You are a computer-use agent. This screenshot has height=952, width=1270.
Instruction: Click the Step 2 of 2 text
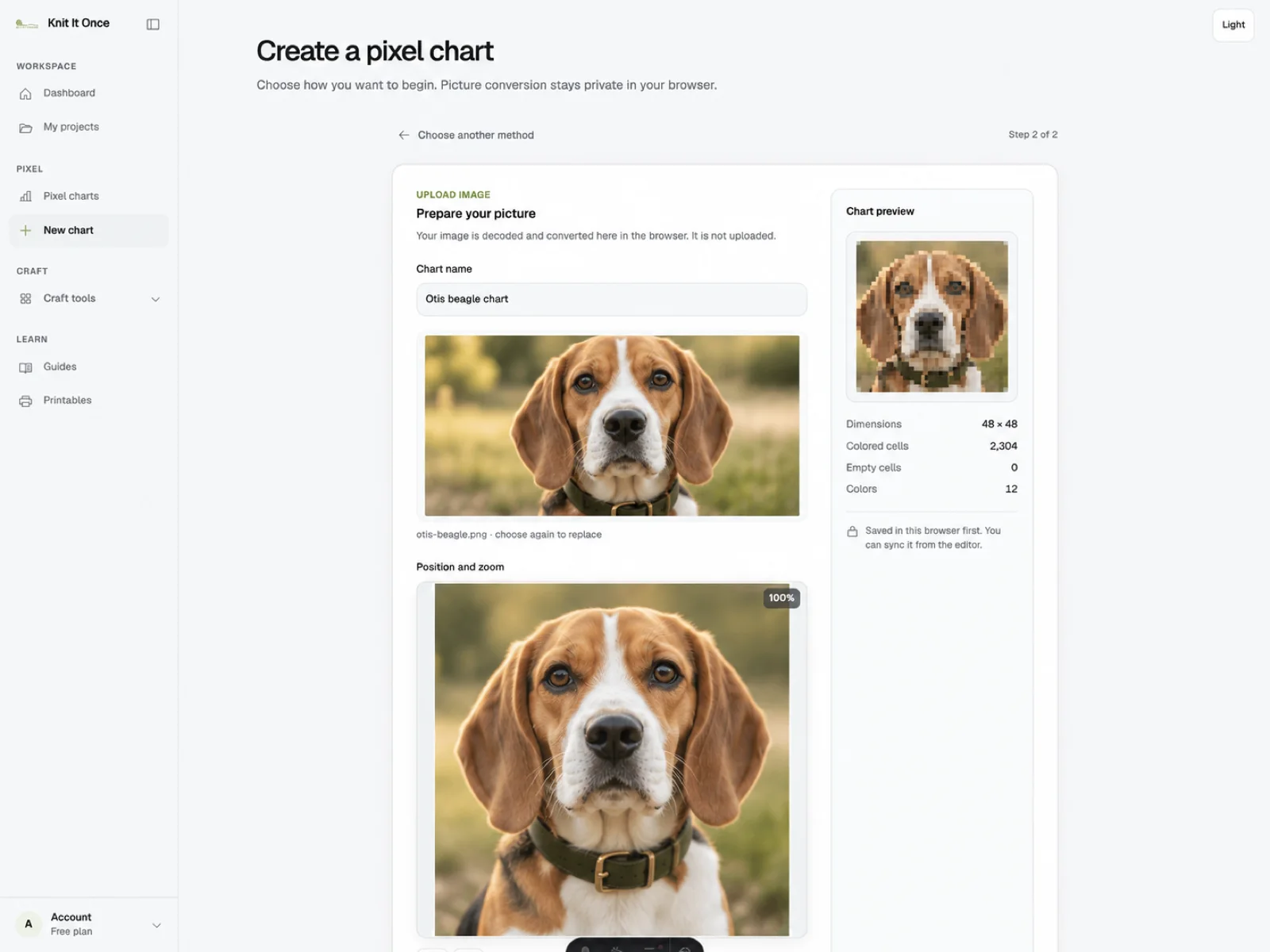(x=1033, y=135)
